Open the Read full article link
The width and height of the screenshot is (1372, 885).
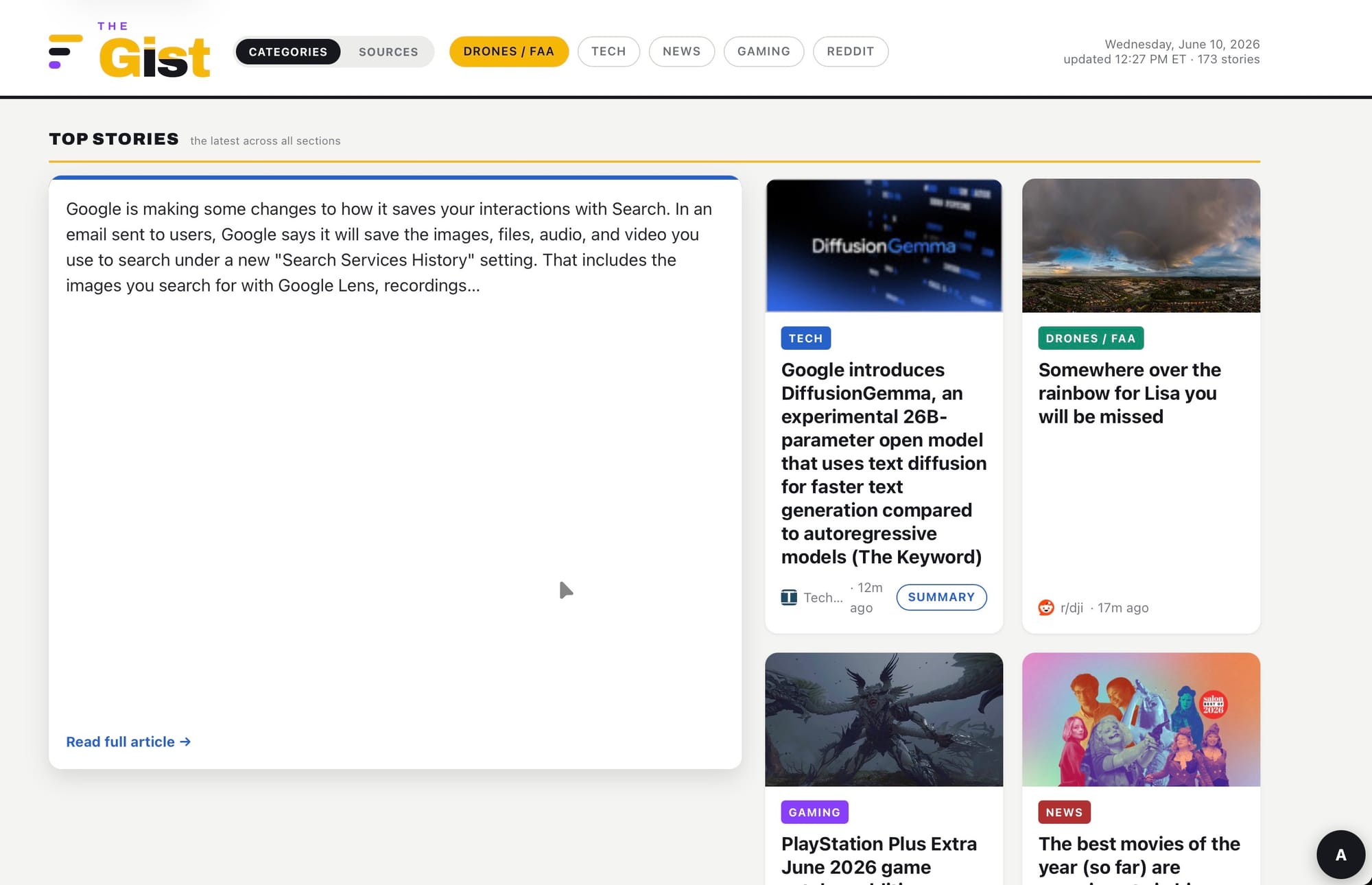(x=128, y=742)
